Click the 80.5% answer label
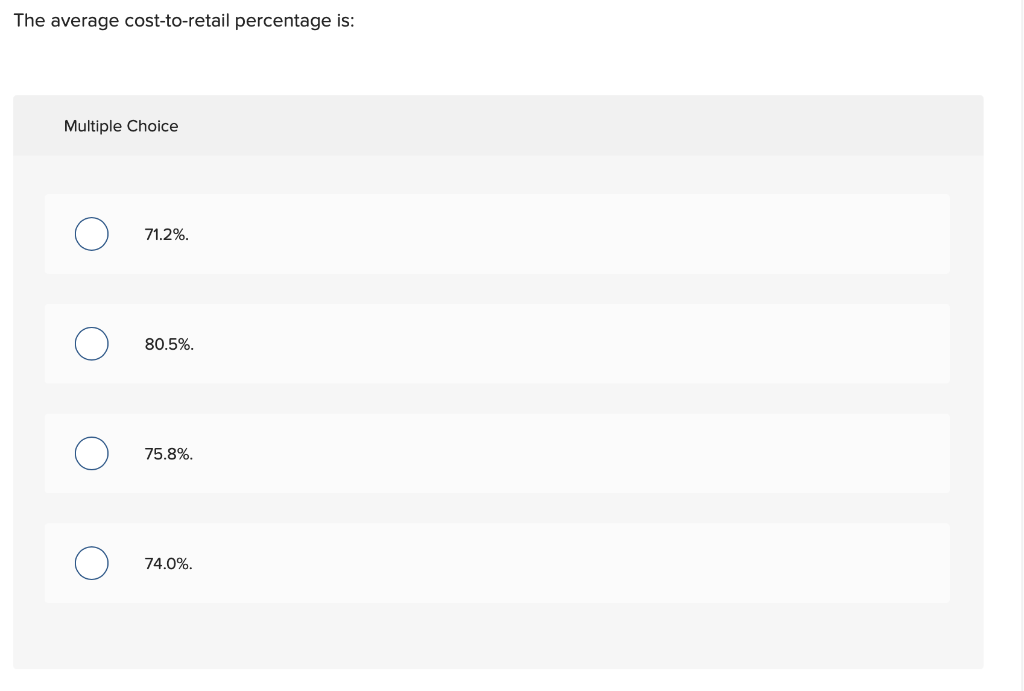Screen dimensions: 1024x691 (168, 344)
